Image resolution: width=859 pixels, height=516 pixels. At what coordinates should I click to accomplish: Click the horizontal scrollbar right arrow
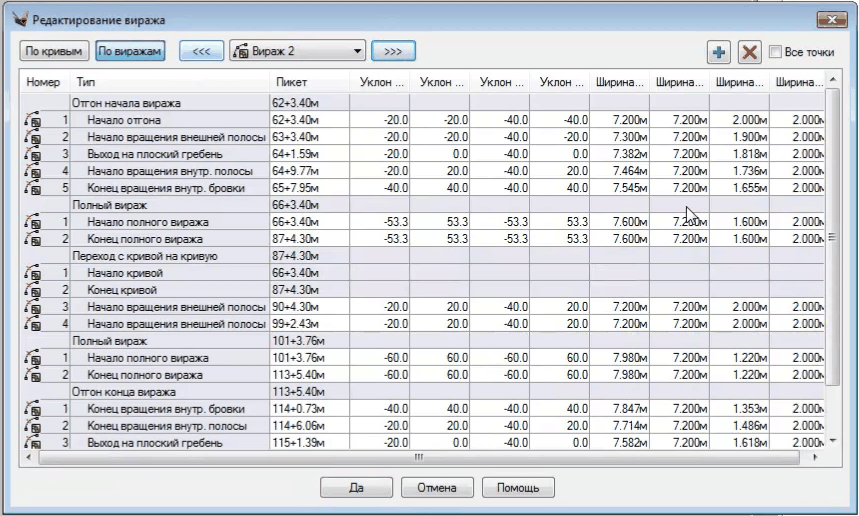pos(816,457)
